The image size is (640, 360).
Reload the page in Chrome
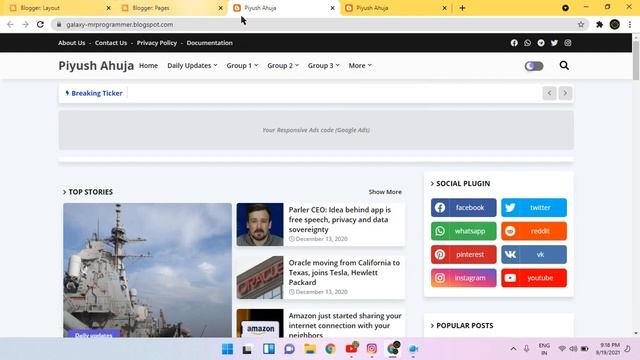click(x=40, y=24)
